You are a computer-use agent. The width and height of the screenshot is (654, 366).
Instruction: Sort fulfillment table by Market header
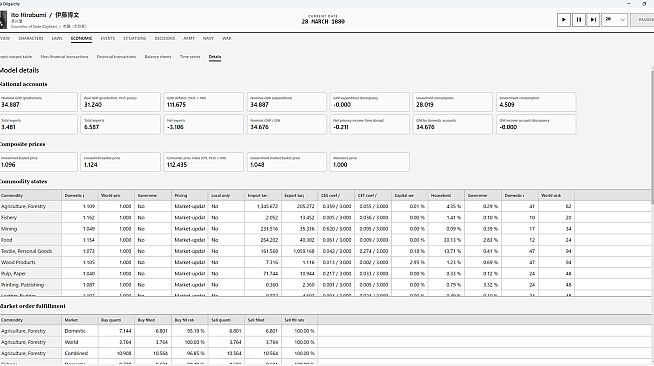click(79, 320)
